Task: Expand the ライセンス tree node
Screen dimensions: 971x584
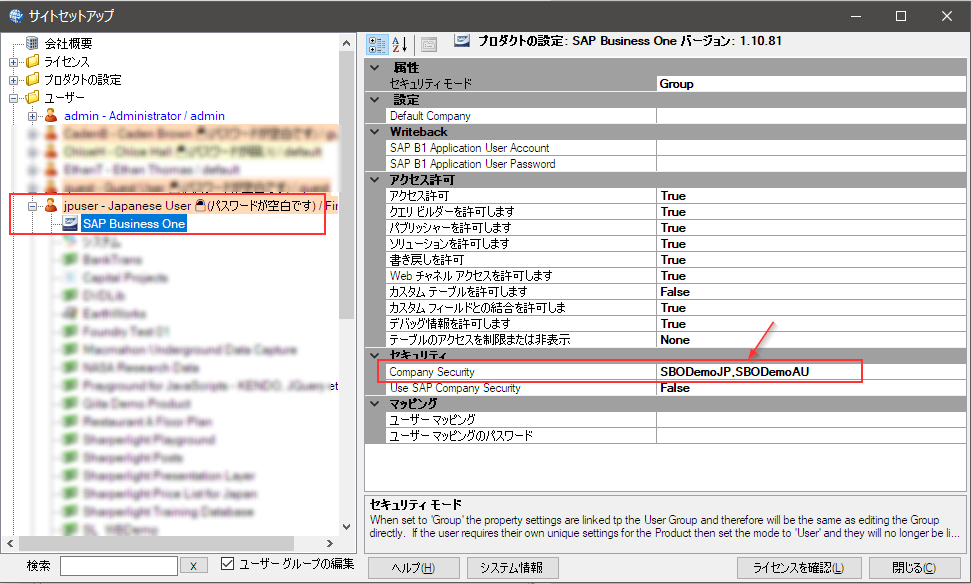Action: [13, 62]
